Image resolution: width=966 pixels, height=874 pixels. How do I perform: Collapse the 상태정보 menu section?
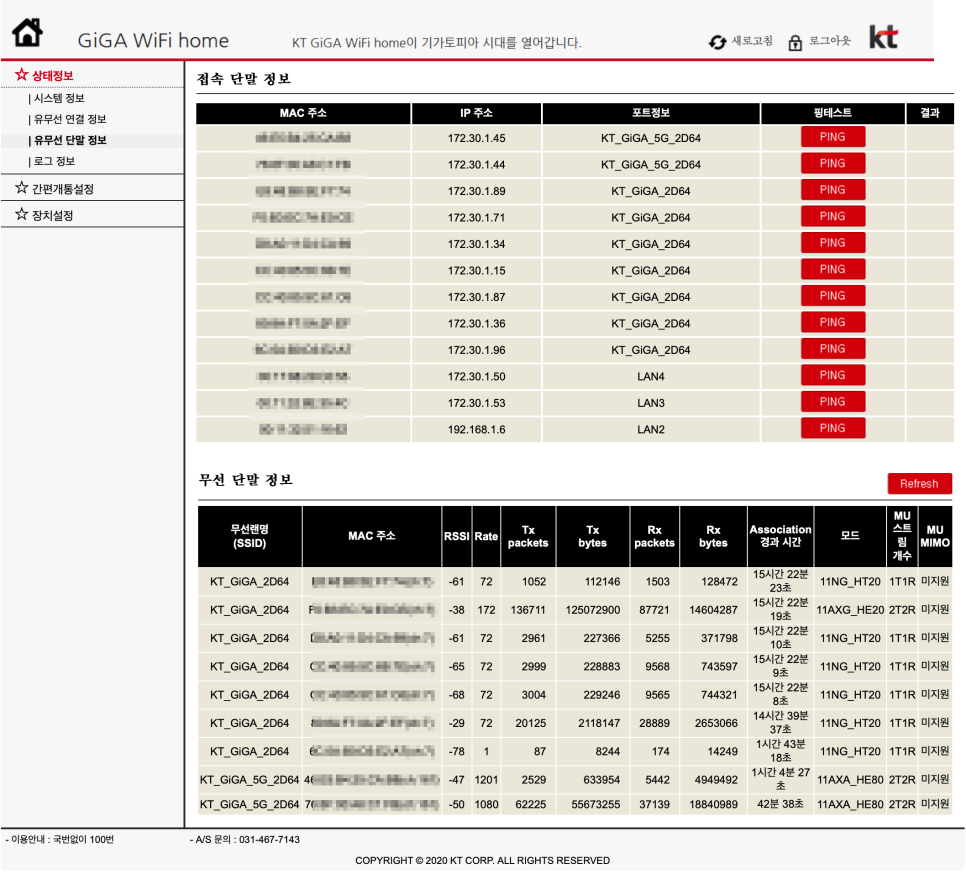pyautogui.click(x=52, y=76)
